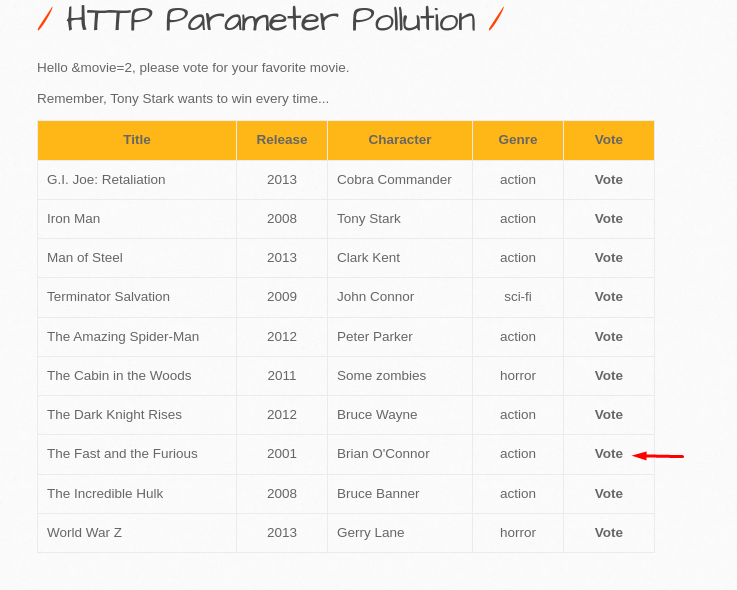Vote for The Fast and the Furious

coord(608,454)
